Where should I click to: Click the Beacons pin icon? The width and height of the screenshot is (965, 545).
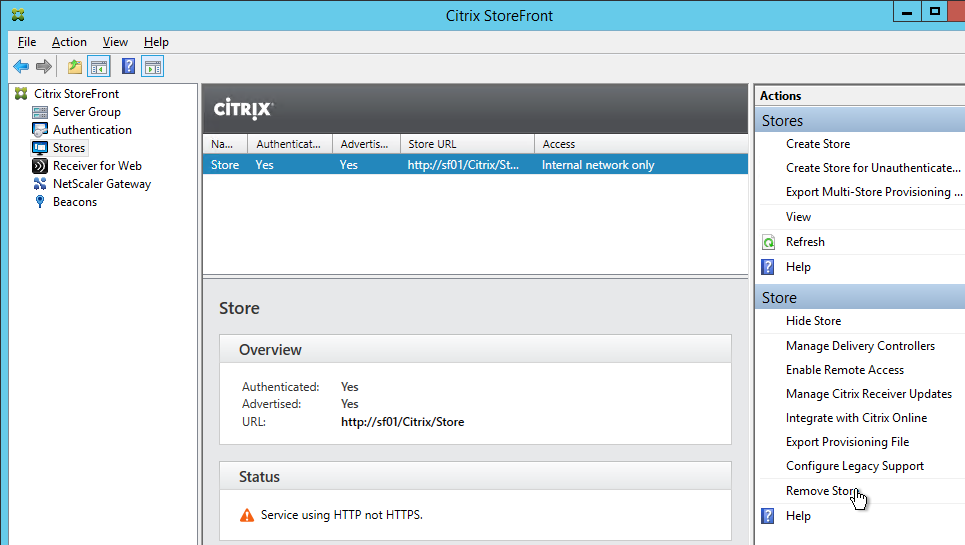(x=40, y=202)
